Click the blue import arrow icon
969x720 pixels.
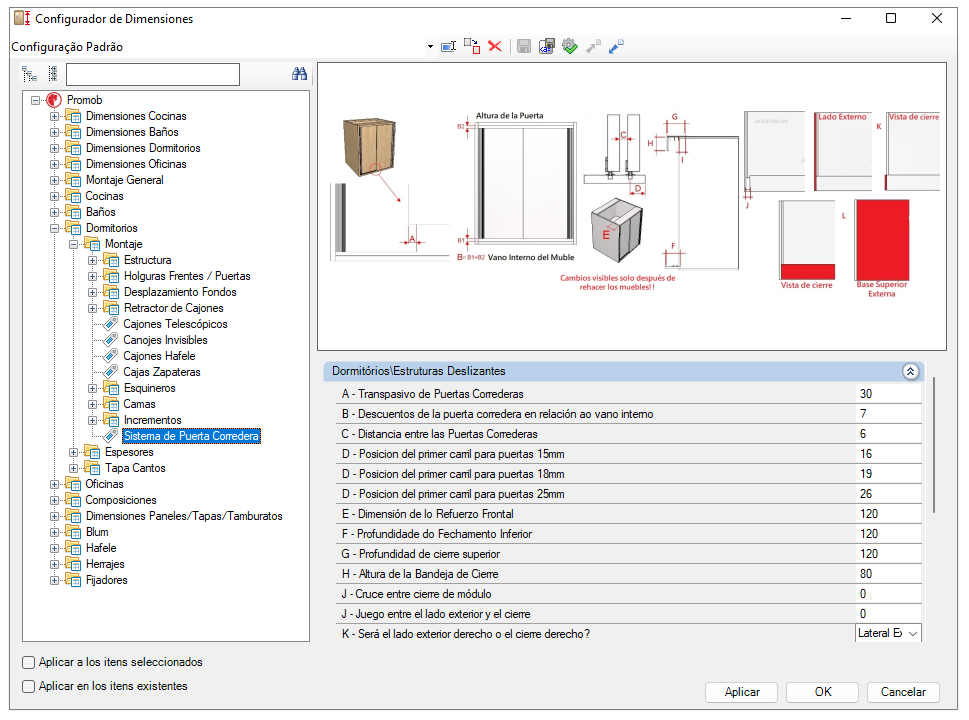point(616,46)
